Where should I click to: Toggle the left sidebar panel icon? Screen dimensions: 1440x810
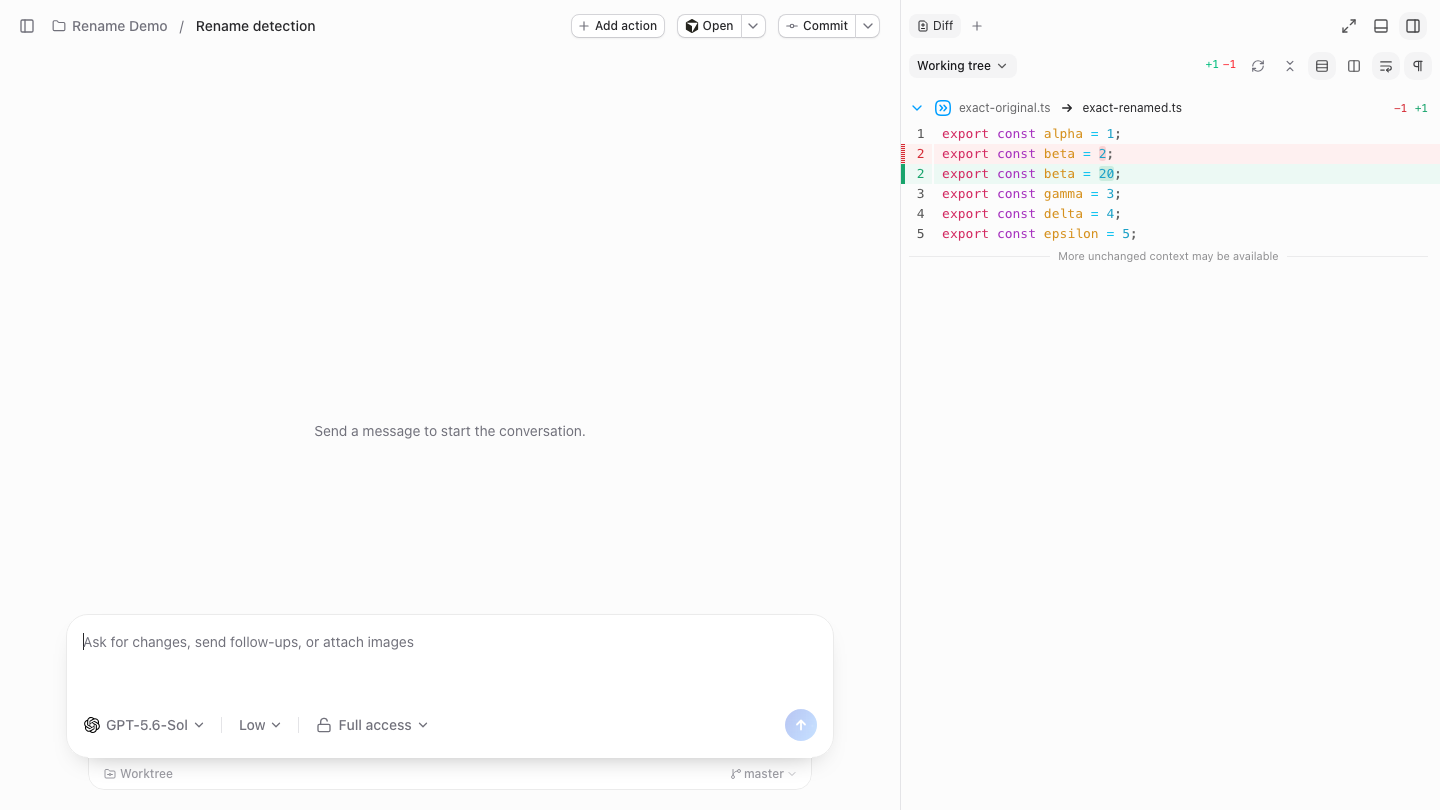point(27,26)
